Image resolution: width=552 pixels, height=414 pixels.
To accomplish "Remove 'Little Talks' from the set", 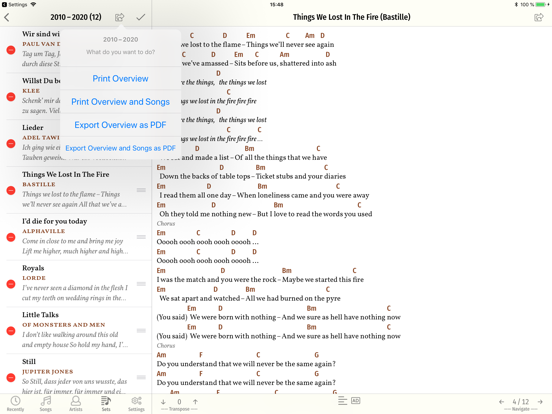I will pyautogui.click(x=11, y=331).
